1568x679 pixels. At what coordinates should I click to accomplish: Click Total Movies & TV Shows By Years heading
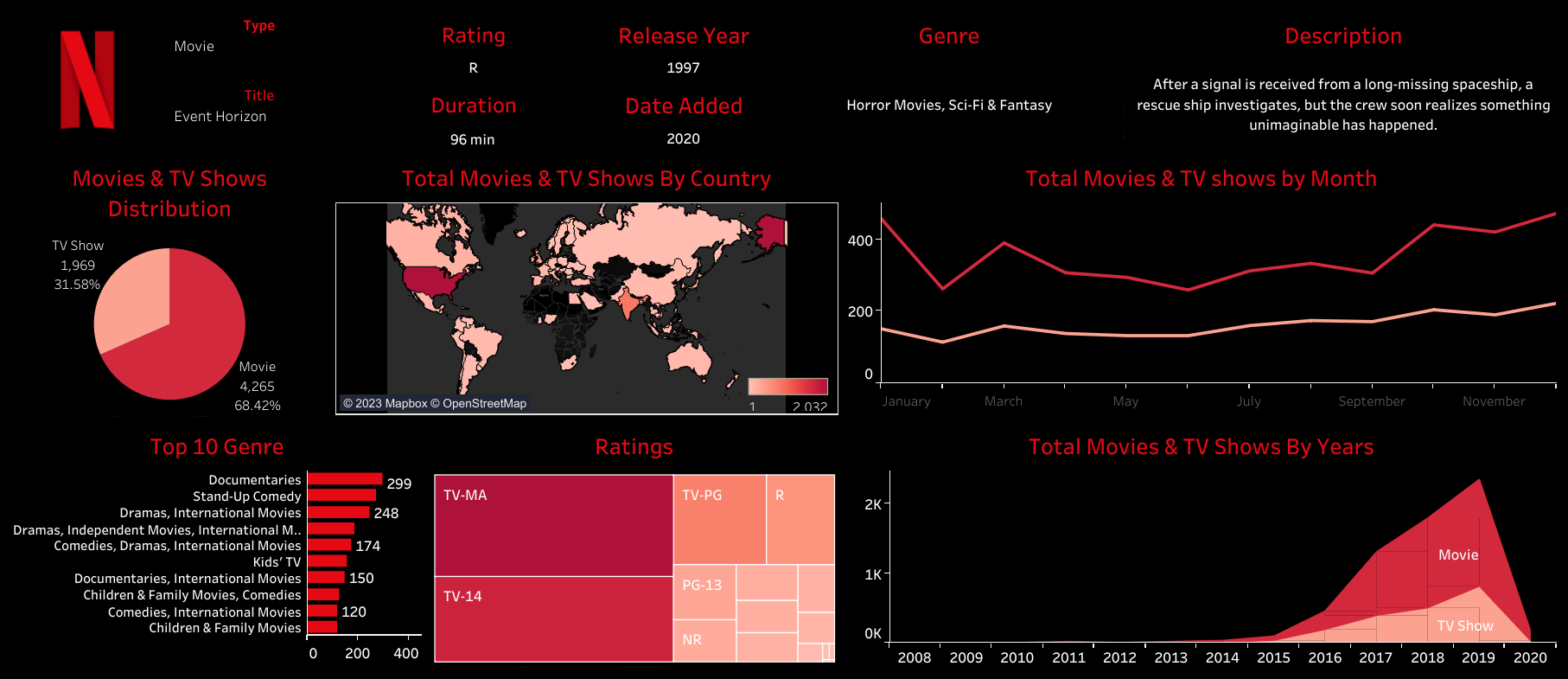click(1201, 447)
